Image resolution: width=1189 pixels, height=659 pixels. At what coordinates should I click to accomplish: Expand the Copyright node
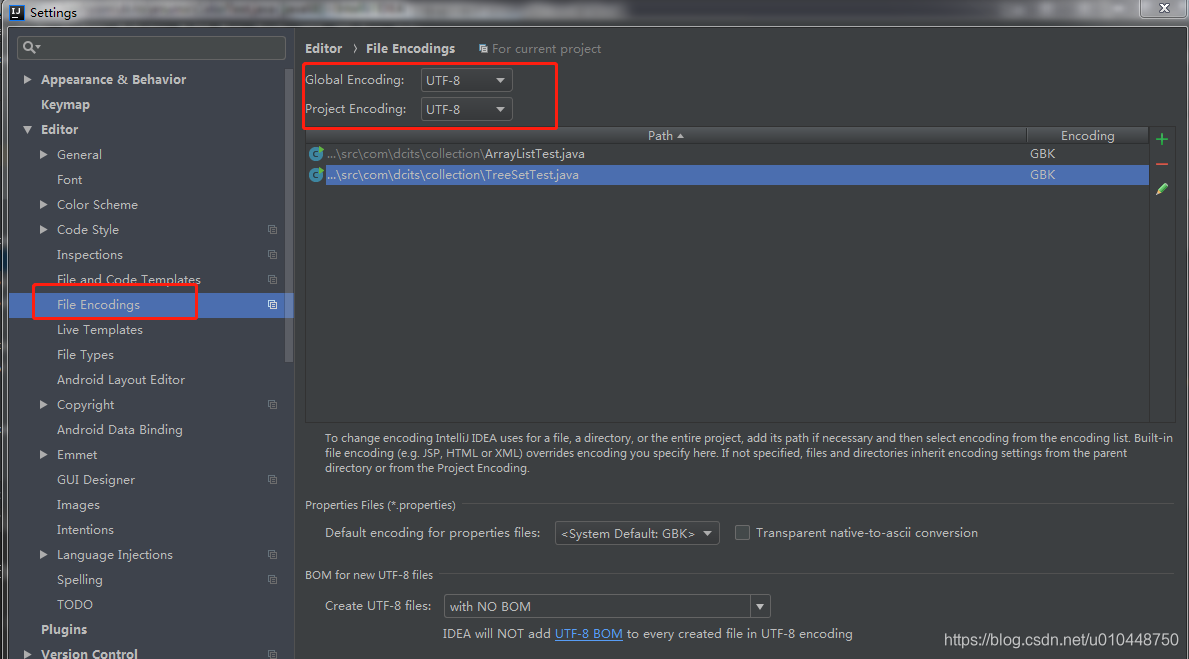point(43,405)
